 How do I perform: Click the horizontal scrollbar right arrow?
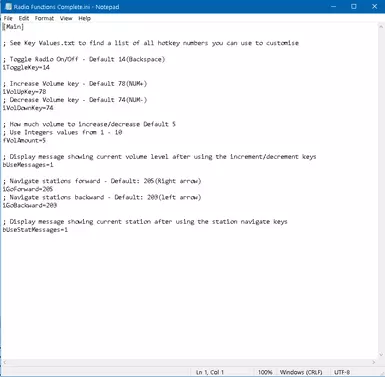(x=374, y=362)
